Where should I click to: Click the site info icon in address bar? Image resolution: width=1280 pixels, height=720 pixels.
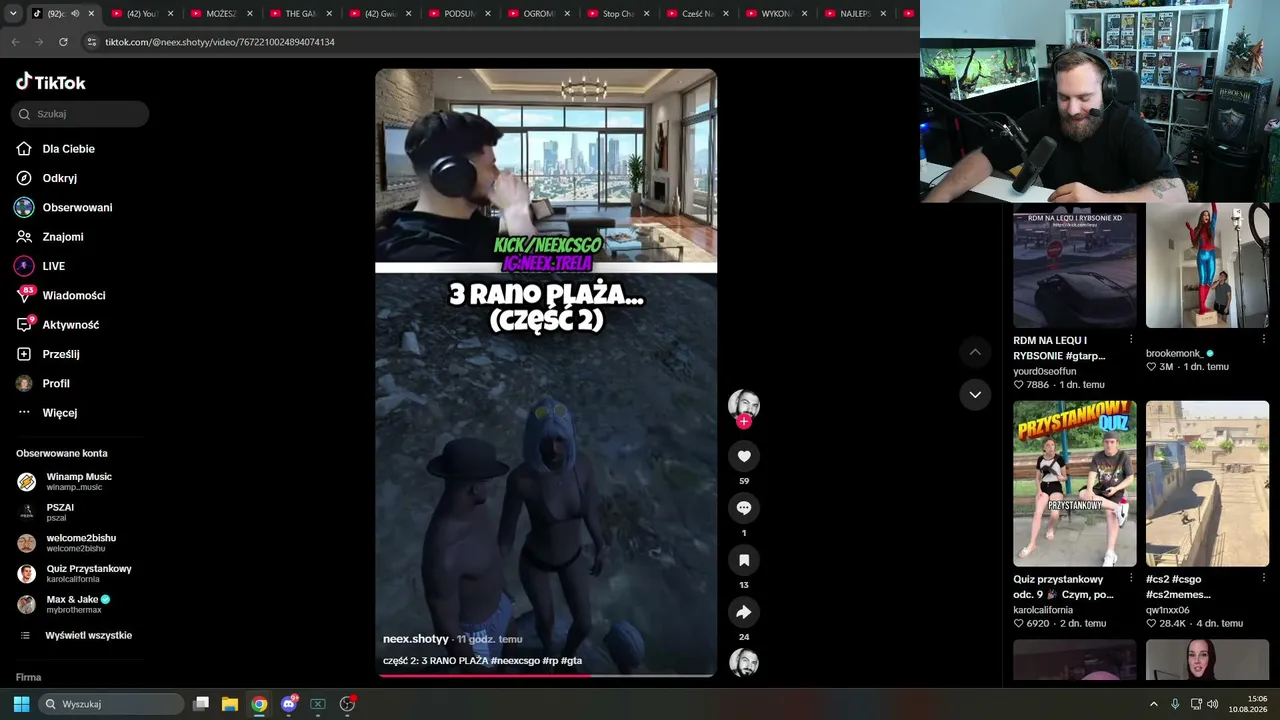pyautogui.click(x=91, y=42)
